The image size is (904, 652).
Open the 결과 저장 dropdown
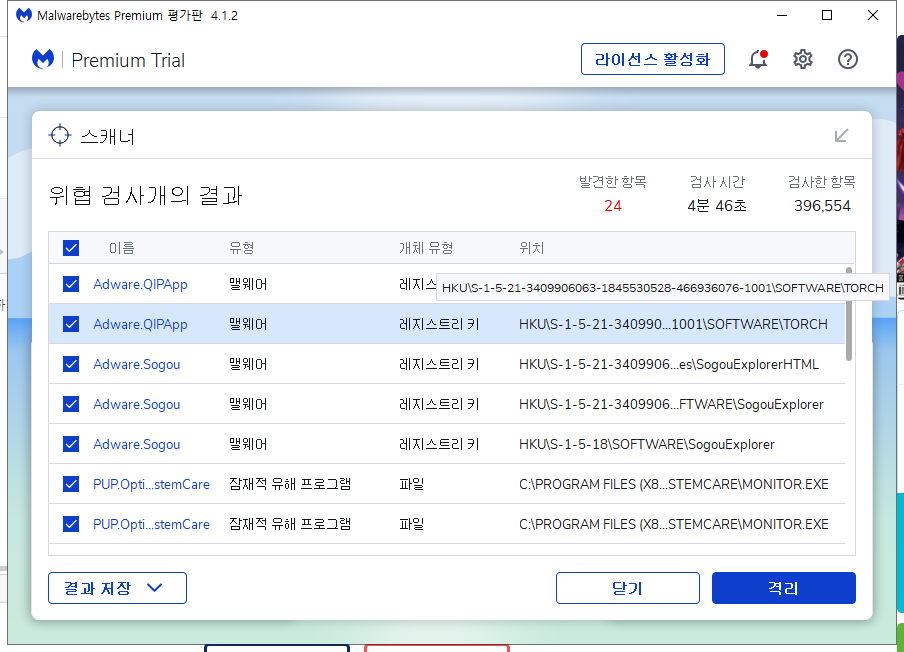(118, 588)
